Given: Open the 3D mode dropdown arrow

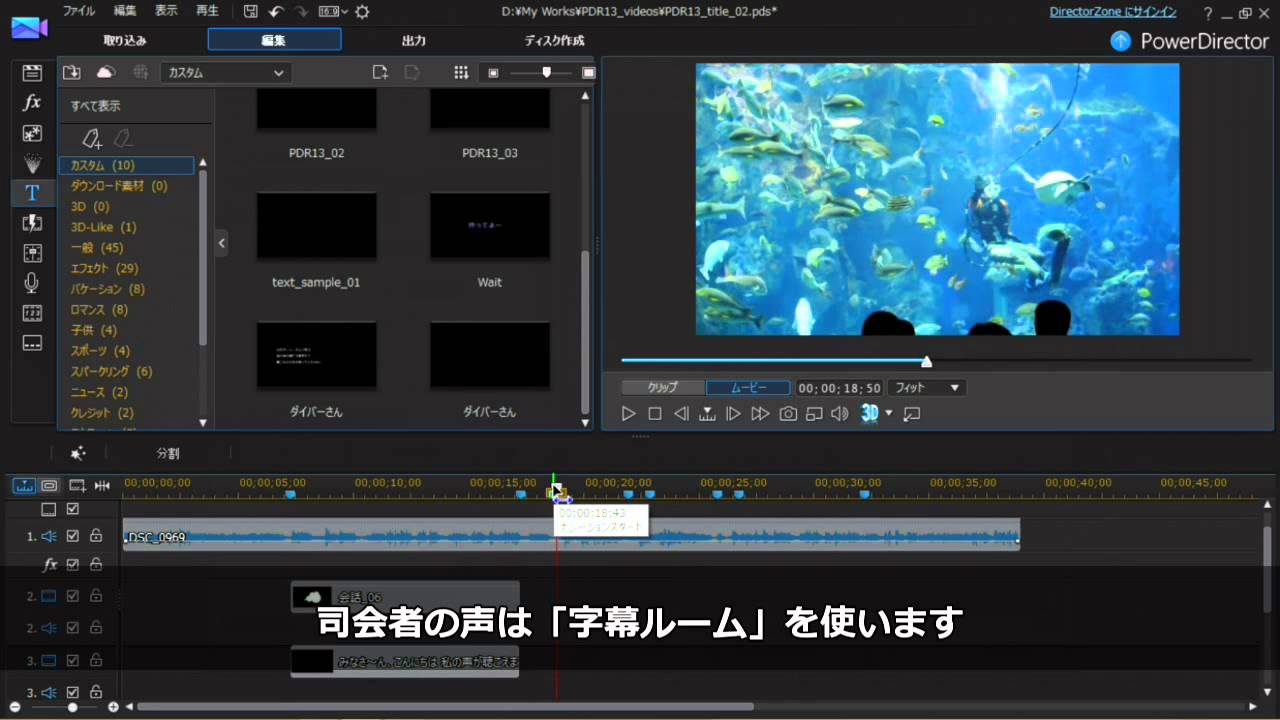Looking at the screenshot, I should [x=888, y=413].
